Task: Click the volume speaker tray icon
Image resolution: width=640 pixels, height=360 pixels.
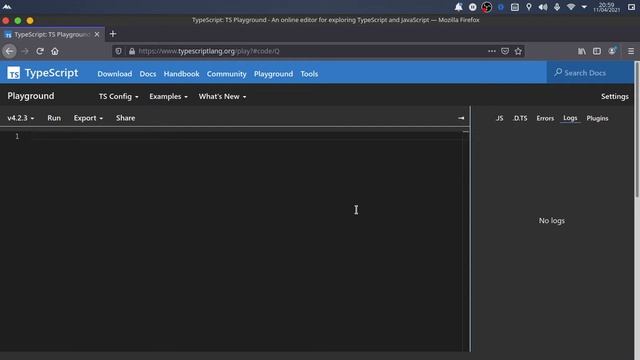Action: (542, 7)
